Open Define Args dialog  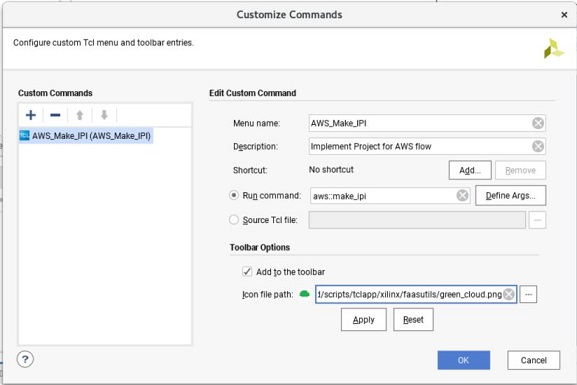[x=510, y=195]
